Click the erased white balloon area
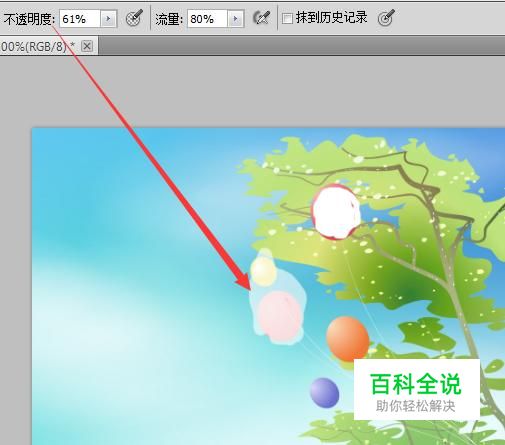Viewport: 505px width, 445px height. (336, 212)
